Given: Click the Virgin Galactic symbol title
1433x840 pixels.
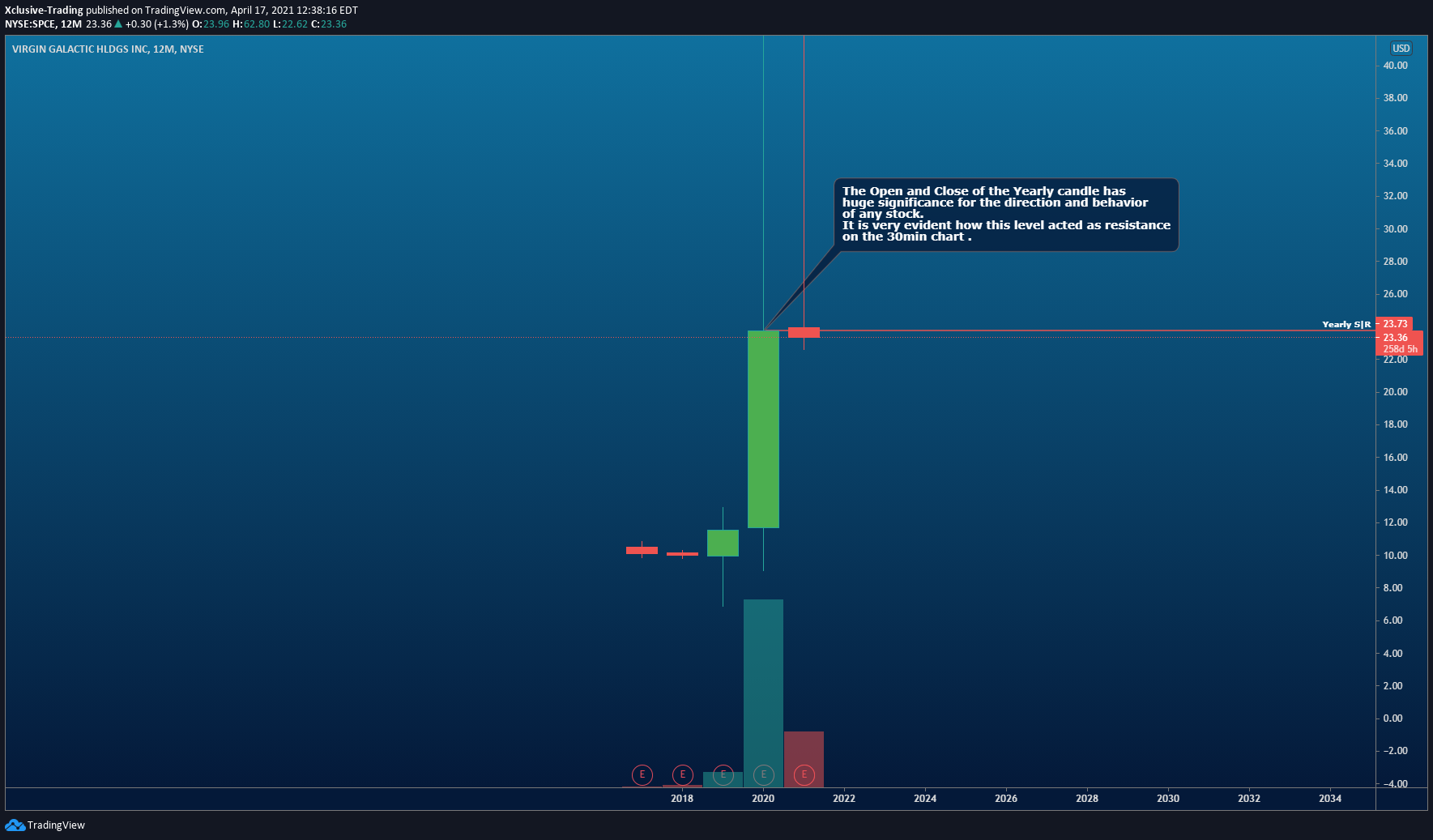Looking at the screenshot, I should (108, 49).
